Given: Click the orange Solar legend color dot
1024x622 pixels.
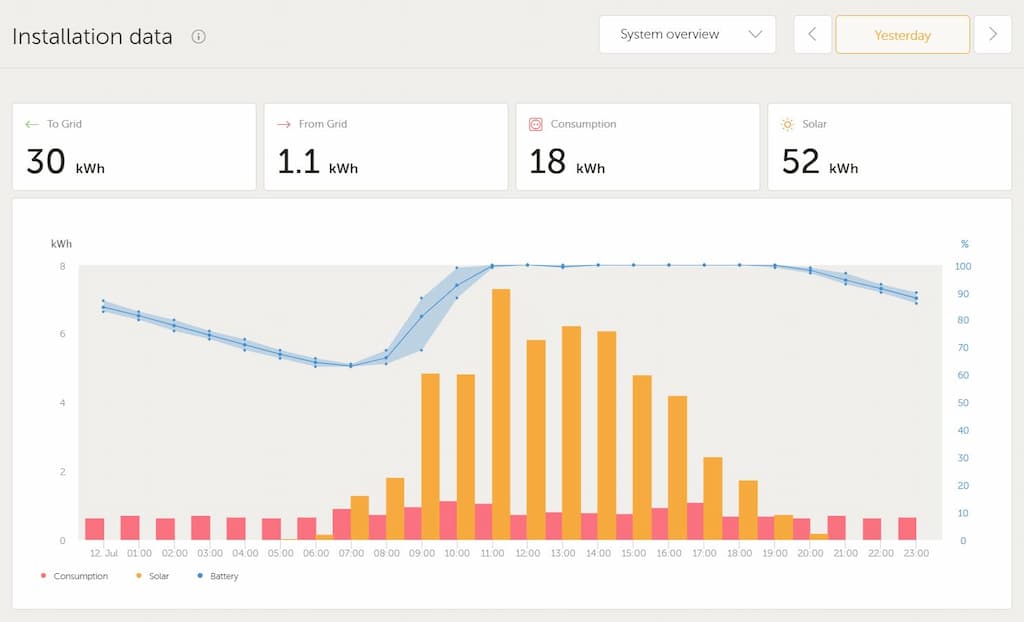Looking at the screenshot, I should (136, 576).
